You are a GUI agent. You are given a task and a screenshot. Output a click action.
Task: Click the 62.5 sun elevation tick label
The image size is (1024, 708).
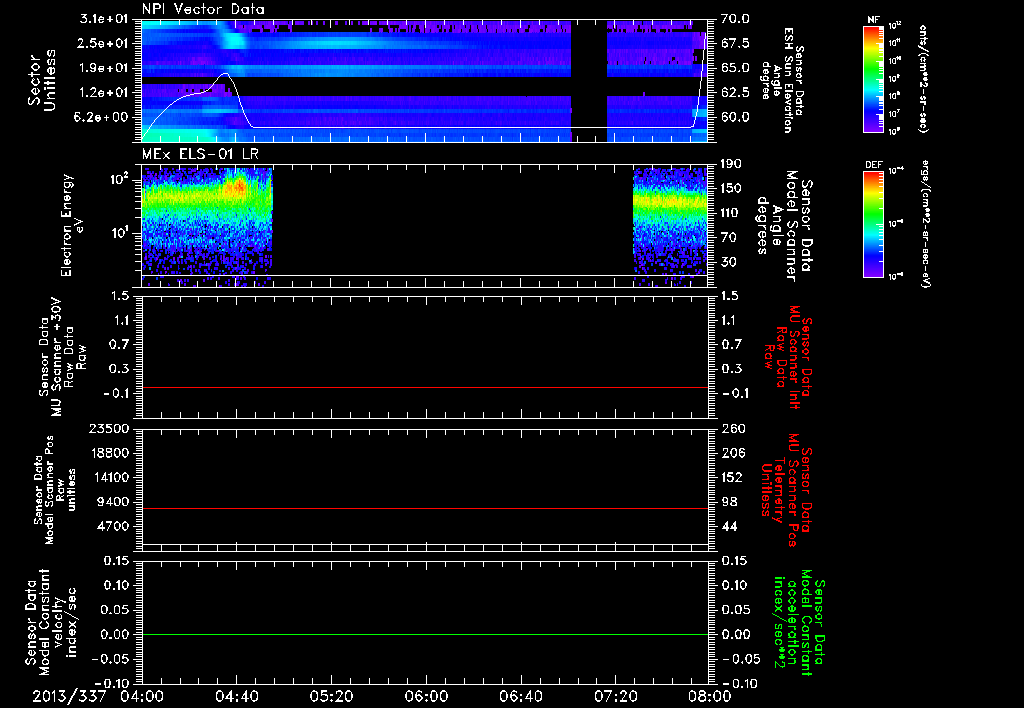pyautogui.click(x=735, y=93)
